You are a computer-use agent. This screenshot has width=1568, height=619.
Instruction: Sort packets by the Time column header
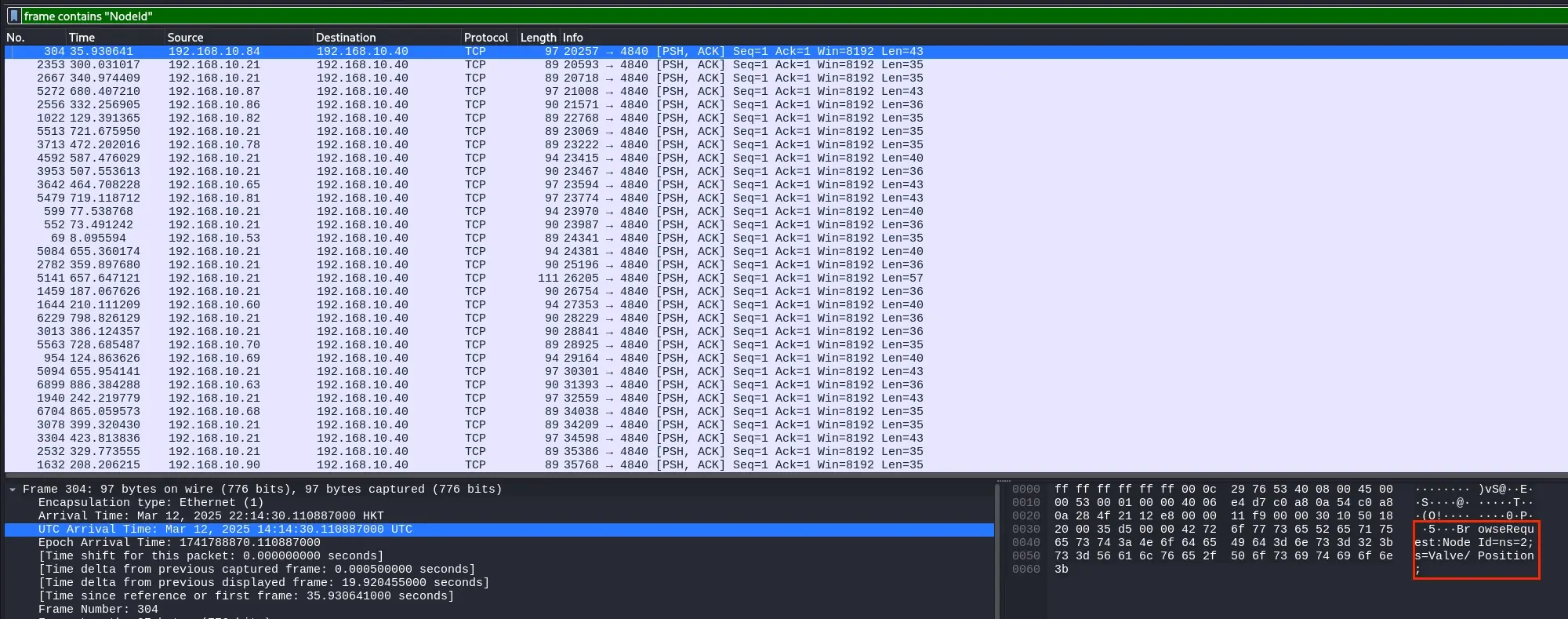pos(114,37)
